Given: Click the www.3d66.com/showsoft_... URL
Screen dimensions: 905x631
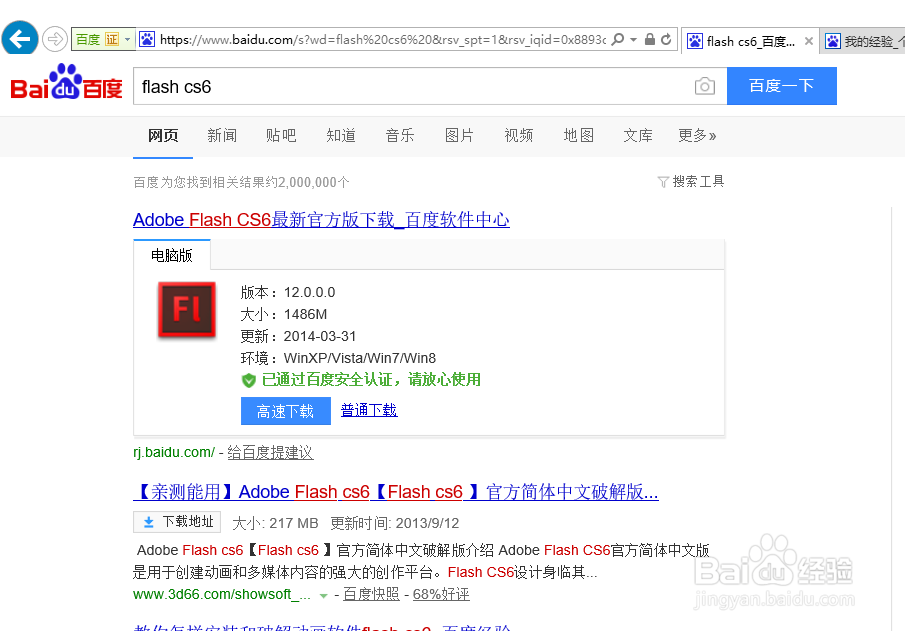Looking at the screenshot, I should point(222,594).
